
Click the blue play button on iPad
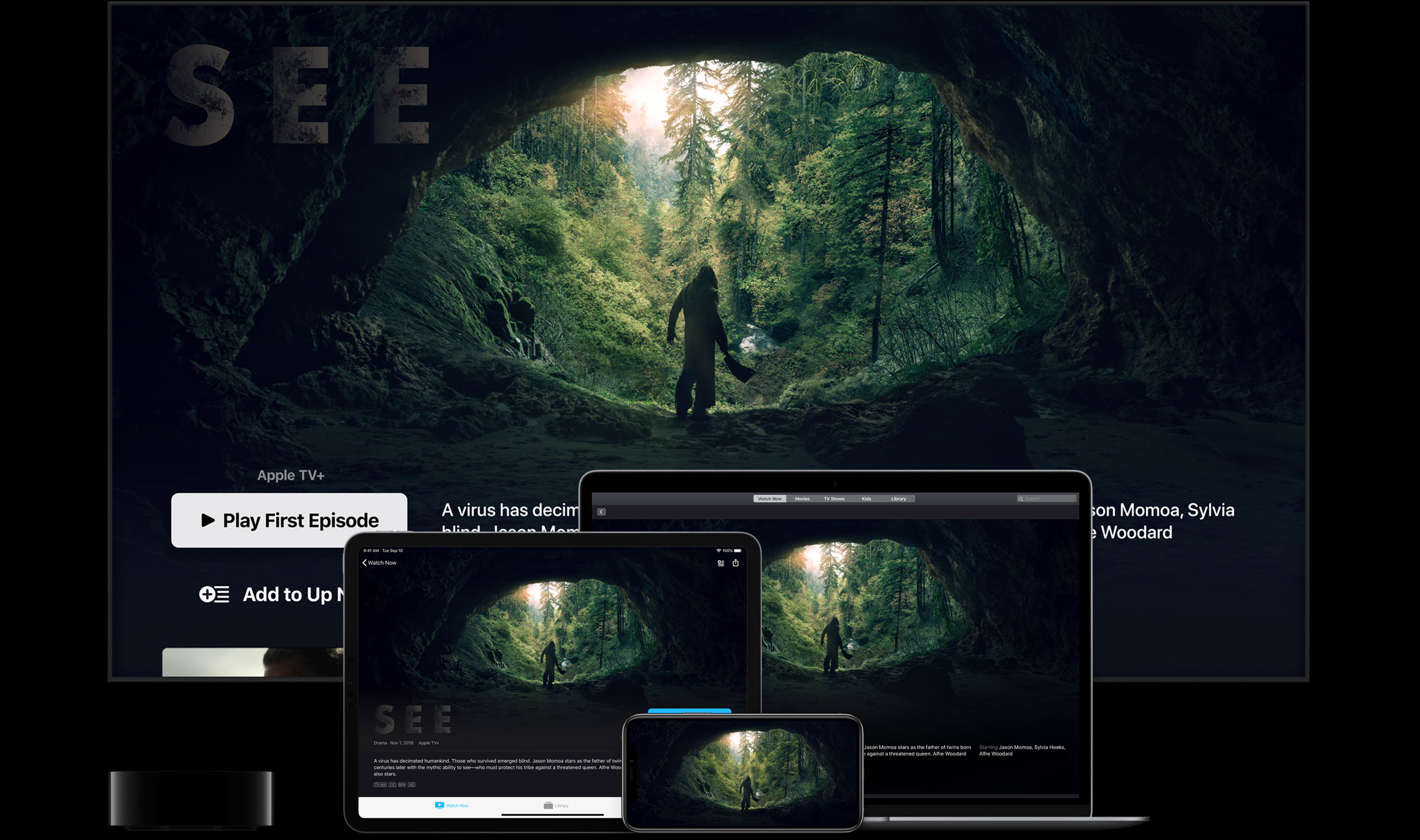[x=689, y=711]
